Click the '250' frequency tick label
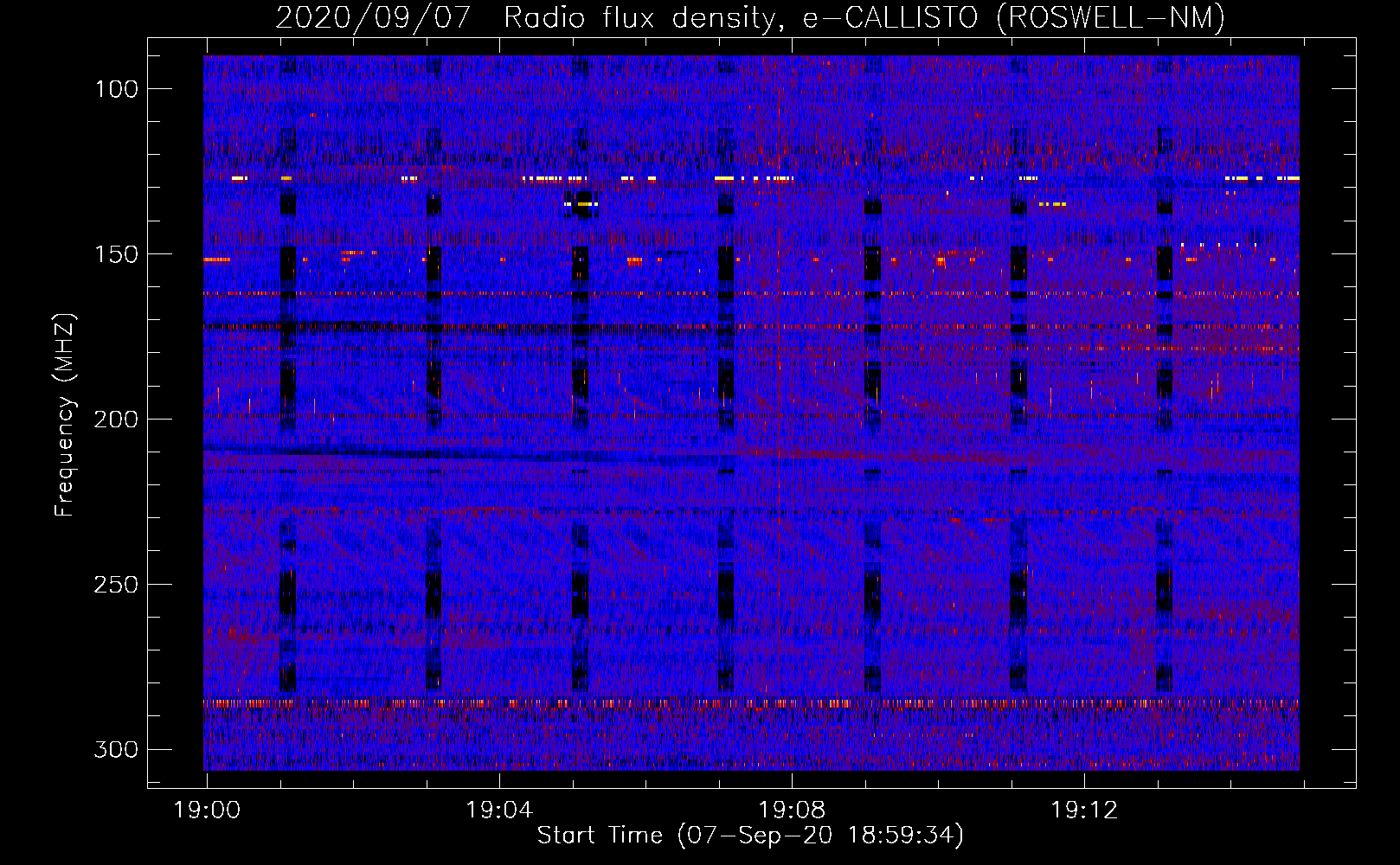Image resolution: width=1400 pixels, height=865 pixels. pyautogui.click(x=116, y=585)
